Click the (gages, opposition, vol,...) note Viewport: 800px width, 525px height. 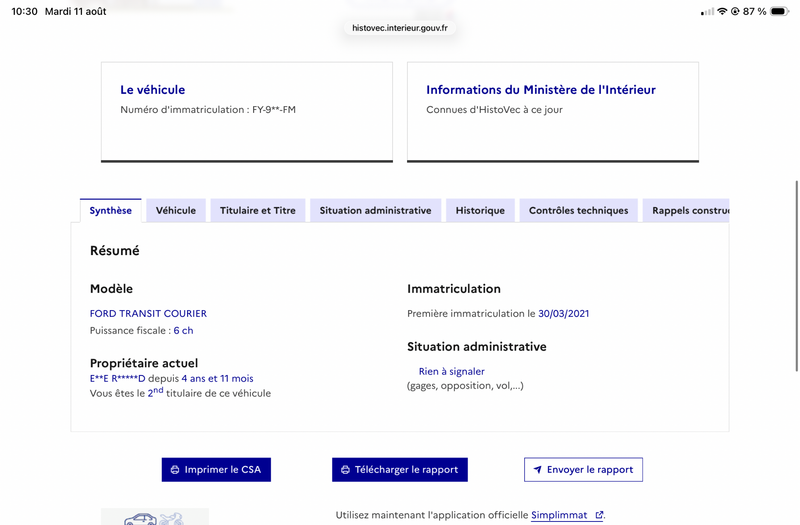[x=465, y=386]
